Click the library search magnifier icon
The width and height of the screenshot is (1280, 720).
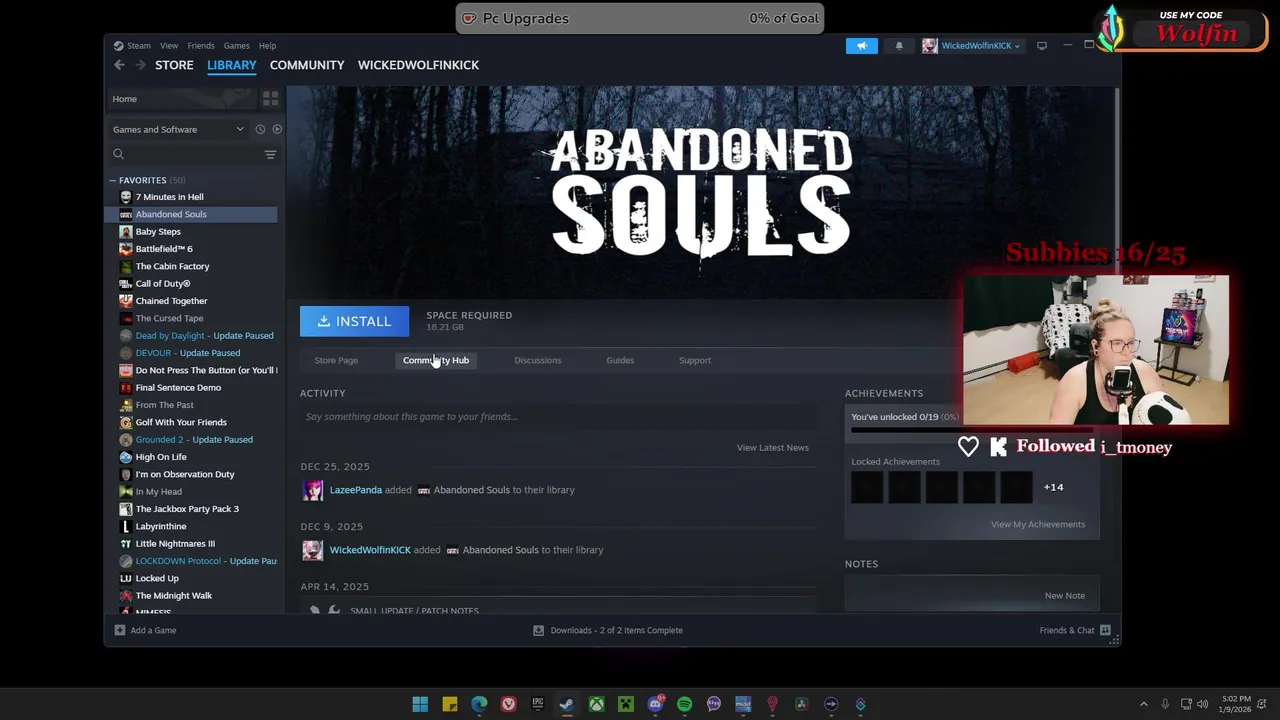[118, 154]
